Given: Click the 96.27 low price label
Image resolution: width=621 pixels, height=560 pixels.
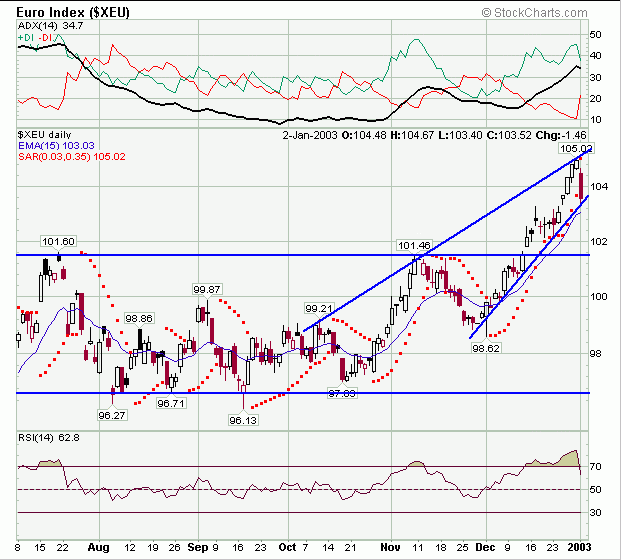Looking at the screenshot, I should 112,415.
